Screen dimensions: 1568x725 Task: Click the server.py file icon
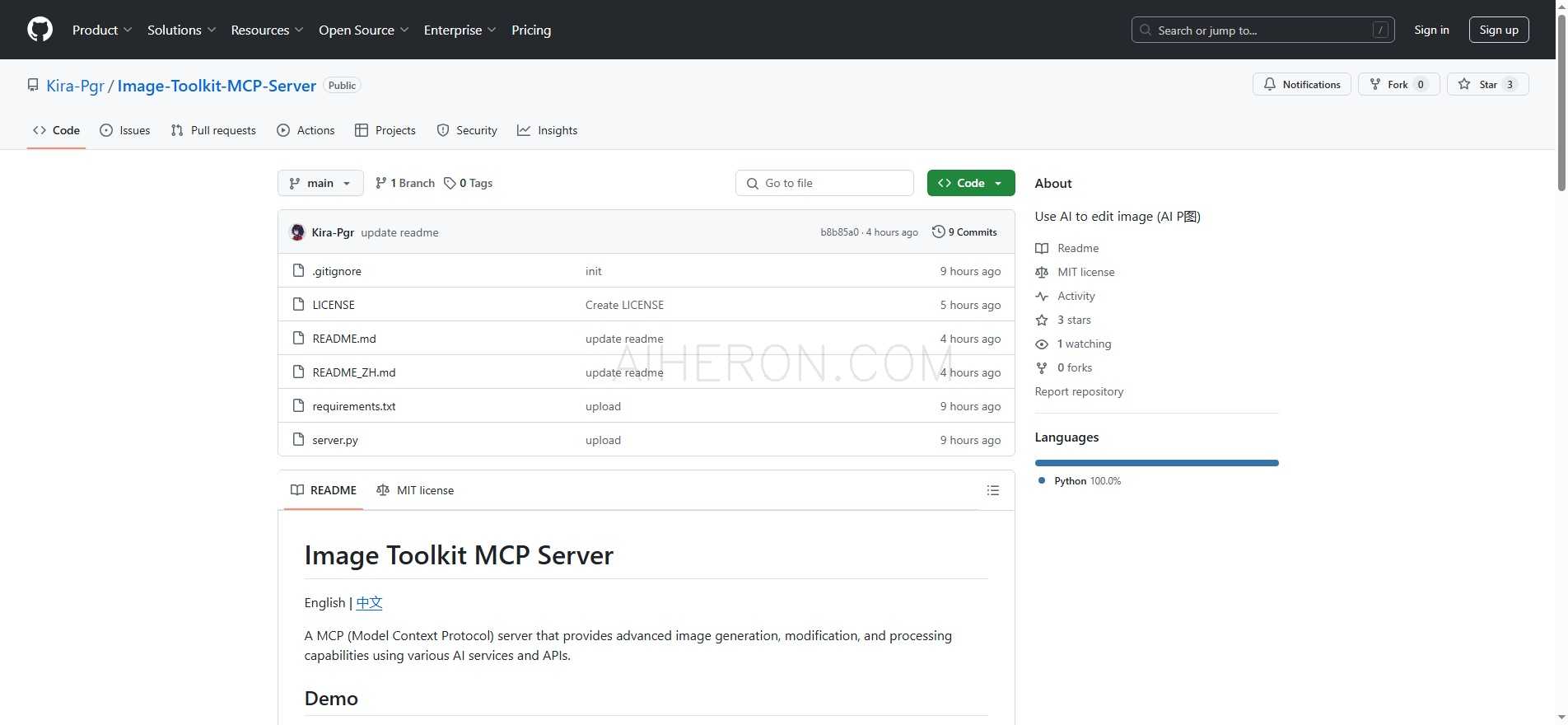[x=299, y=440]
